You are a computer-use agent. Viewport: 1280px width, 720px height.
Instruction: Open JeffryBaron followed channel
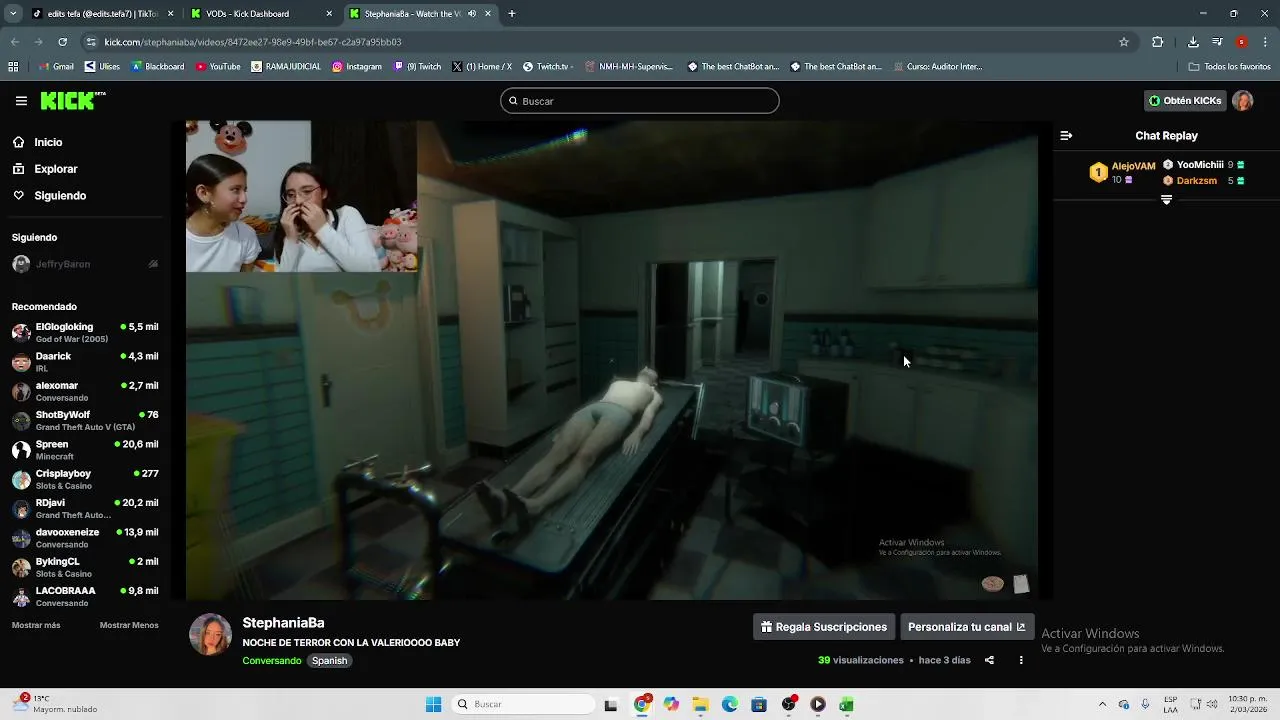[85, 264]
